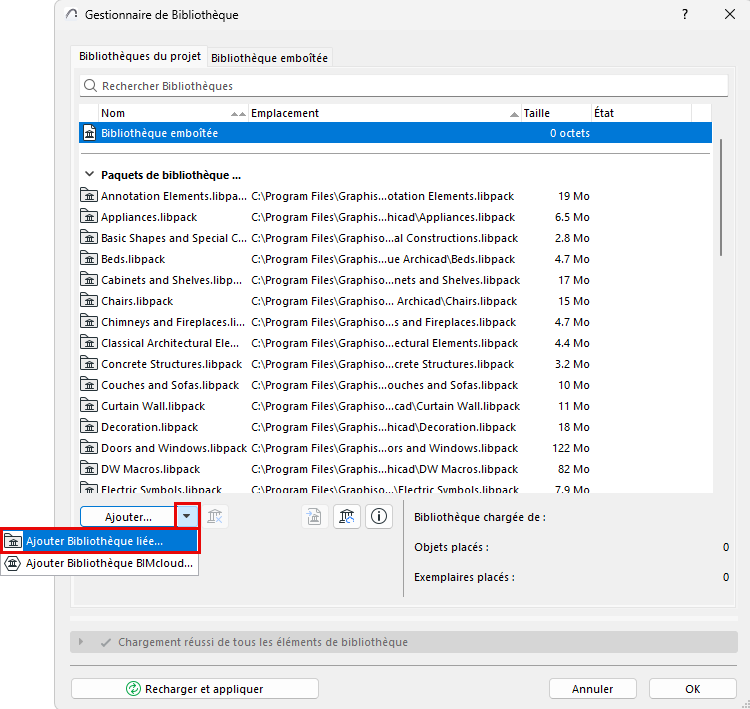
Task: Click the Ajouter... button
Action: [128, 517]
